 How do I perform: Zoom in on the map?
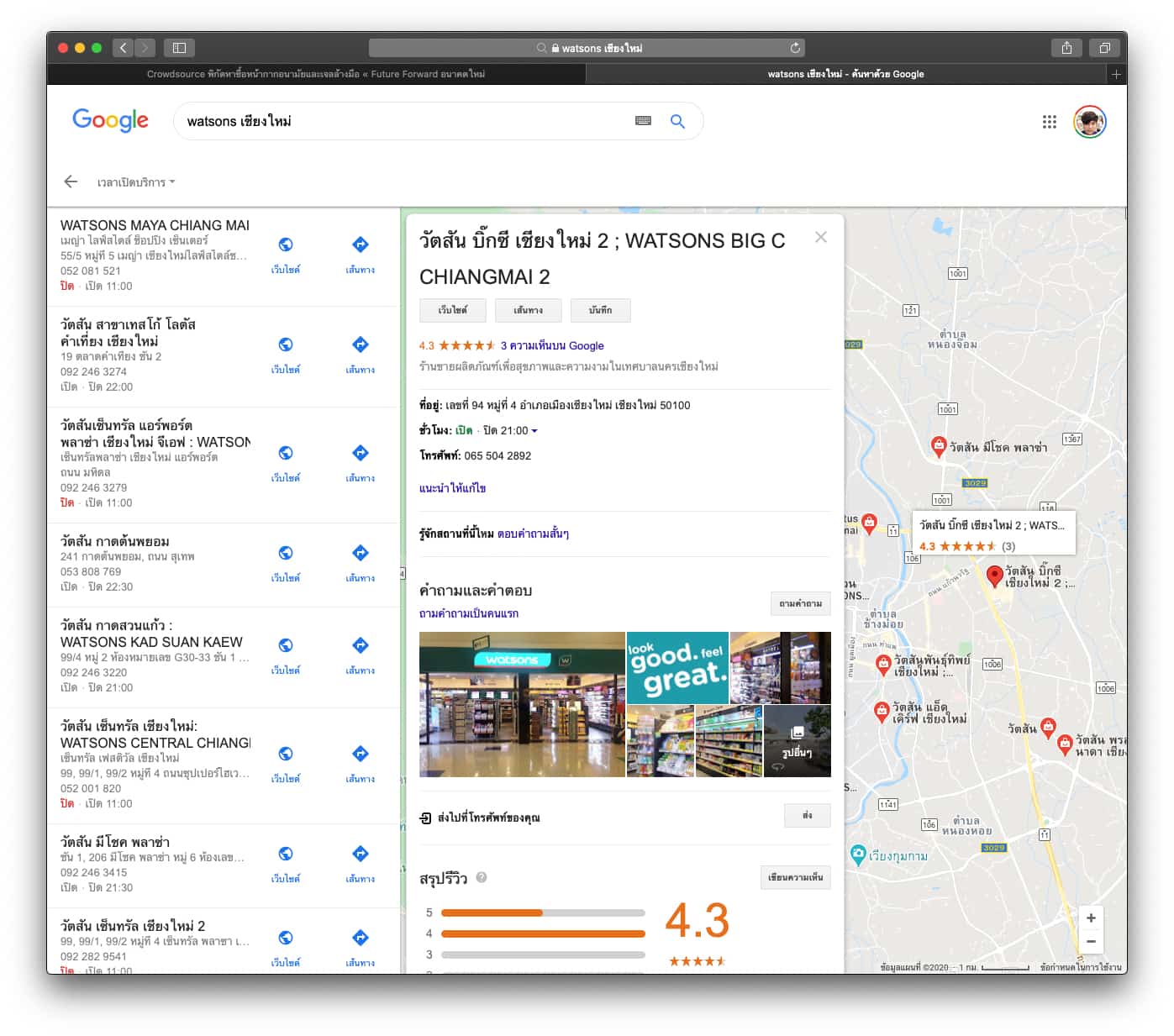tap(1091, 918)
